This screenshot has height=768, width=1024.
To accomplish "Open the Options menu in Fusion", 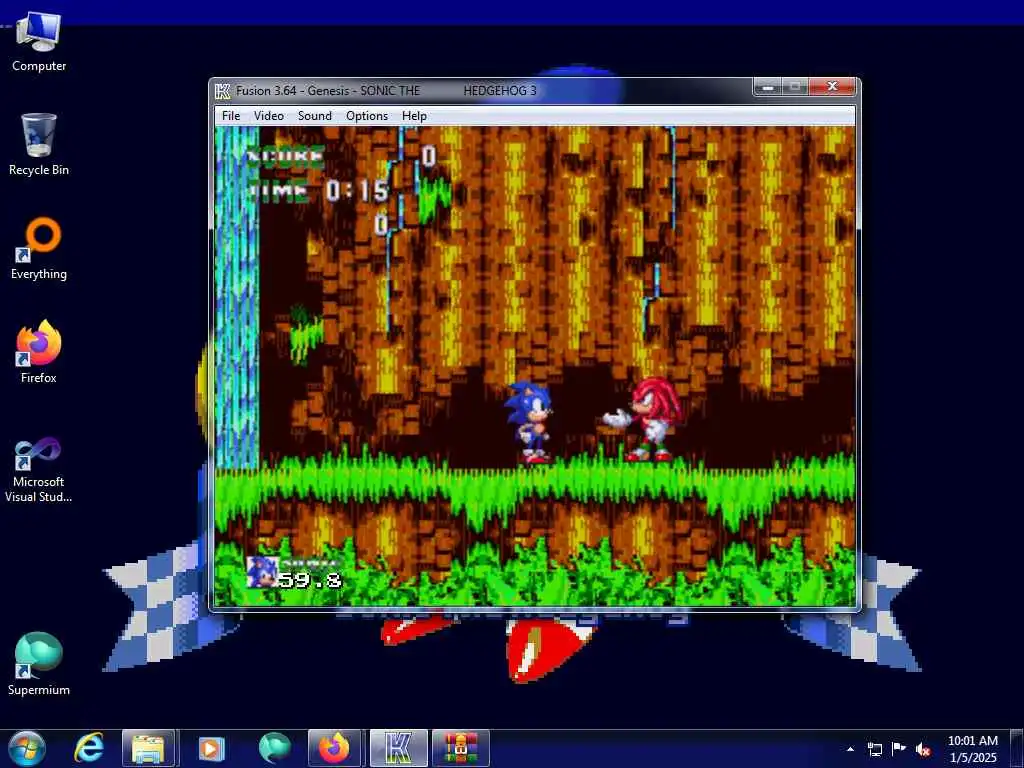I will (x=367, y=116).
